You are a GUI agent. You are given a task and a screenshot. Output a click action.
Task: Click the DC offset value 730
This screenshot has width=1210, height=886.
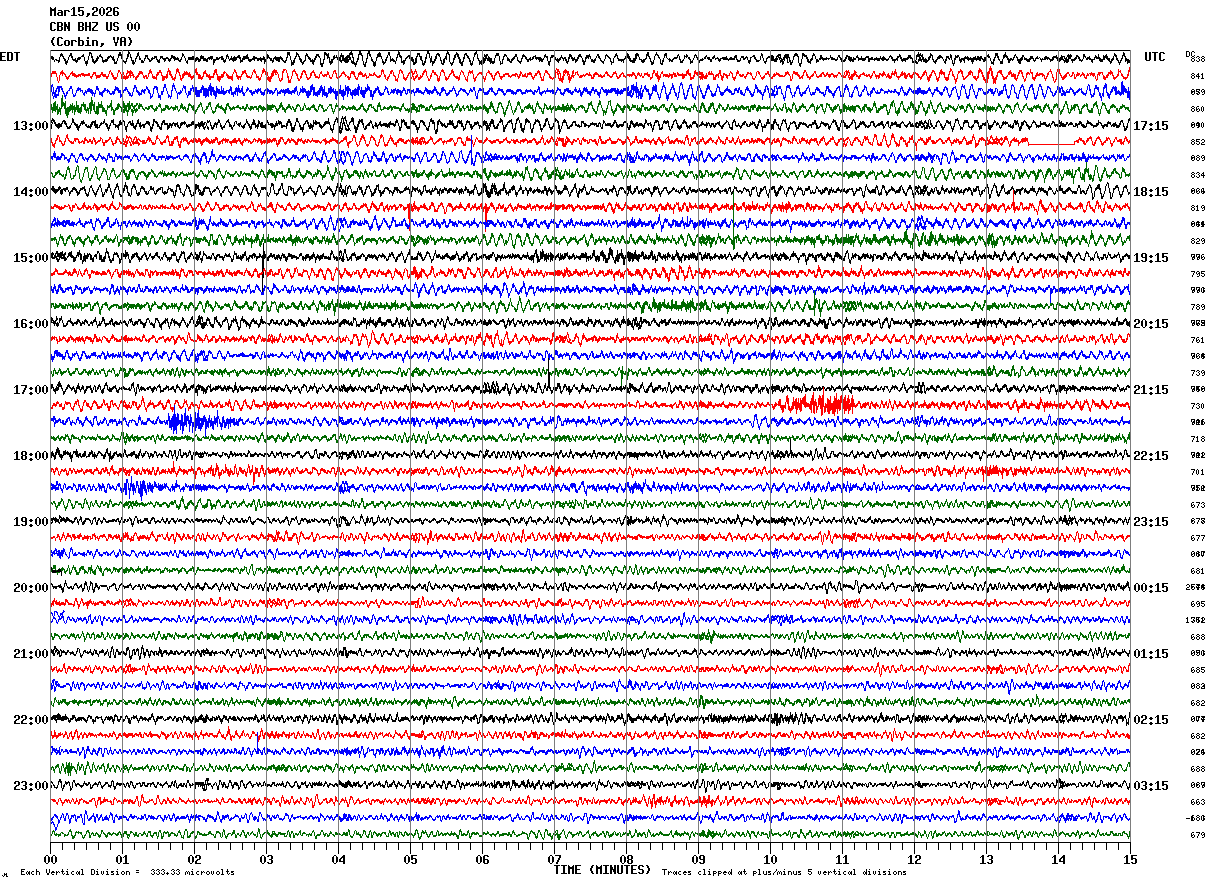click(1197, 406)
